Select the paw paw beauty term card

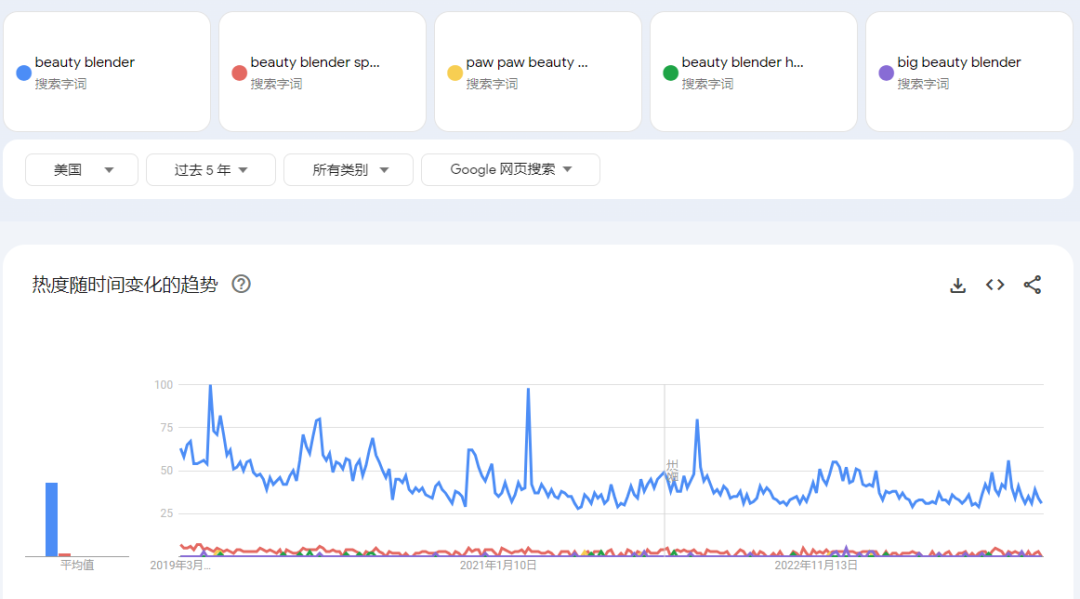click(538, 72)
